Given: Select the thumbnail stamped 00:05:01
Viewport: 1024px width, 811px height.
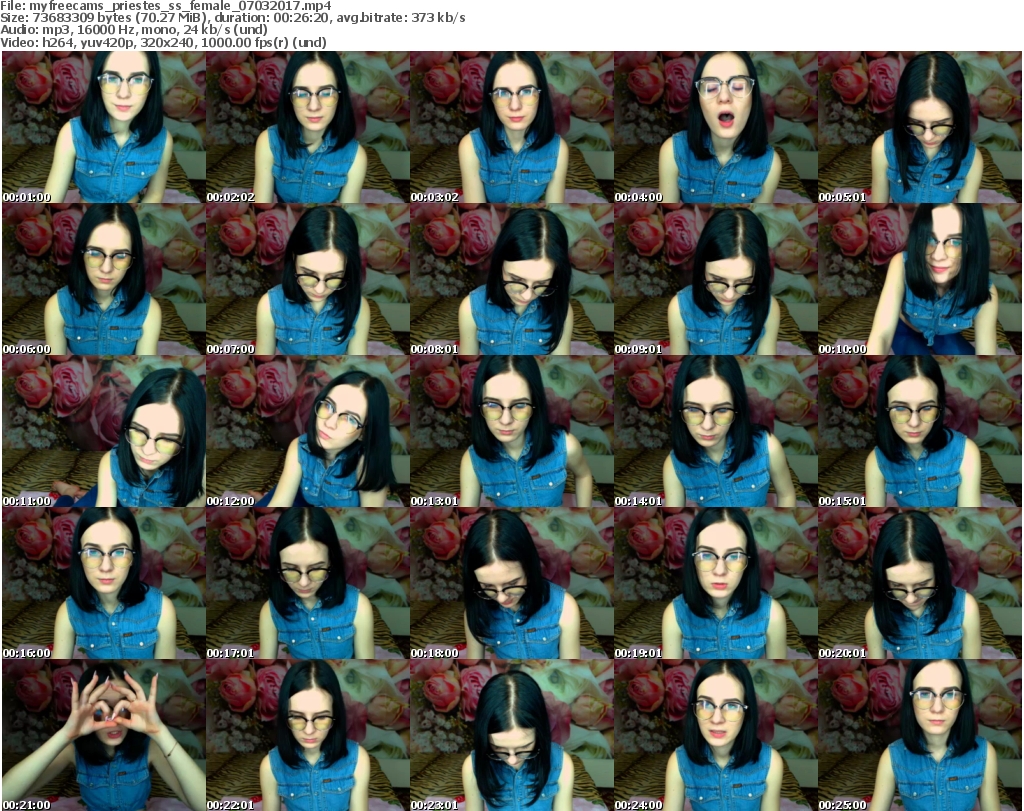Looking at the screenshot, I should click(920, 127).
